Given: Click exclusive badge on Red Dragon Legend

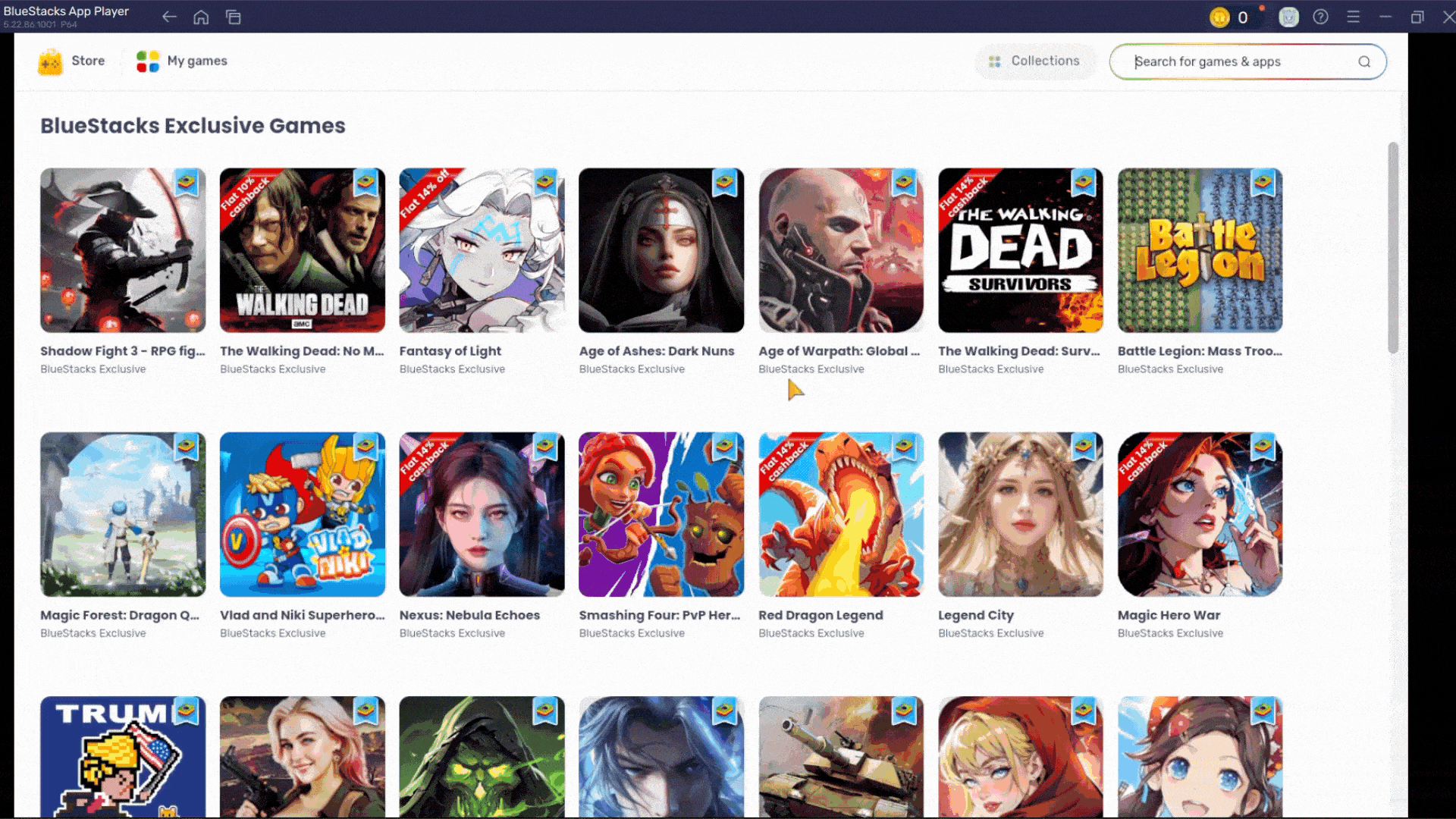Looking at the screenshot, I should [x=904, y=447].
